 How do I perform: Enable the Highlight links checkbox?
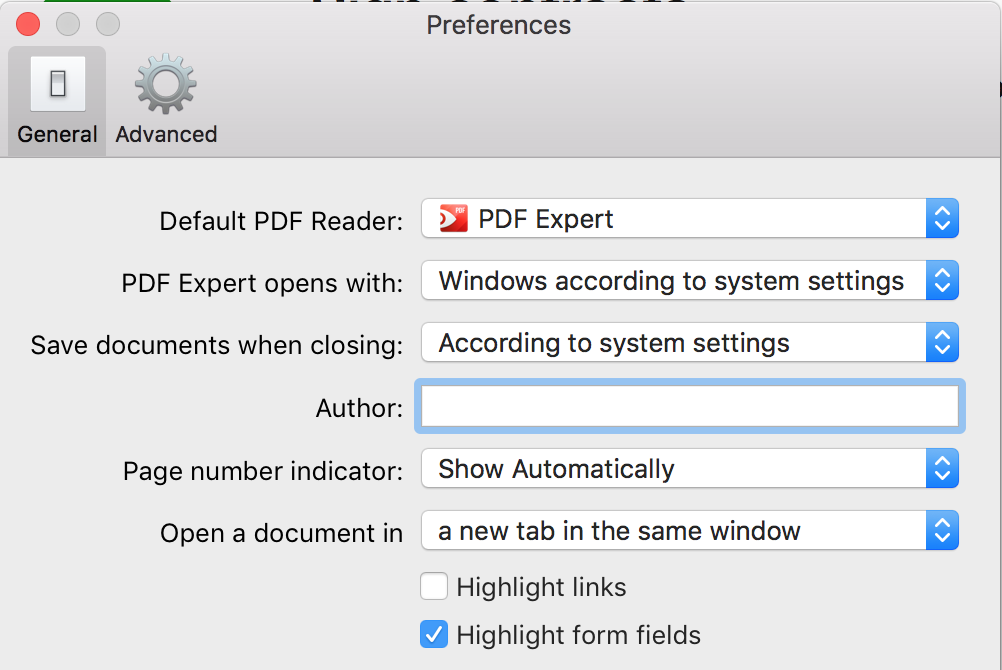pos(434,586)
